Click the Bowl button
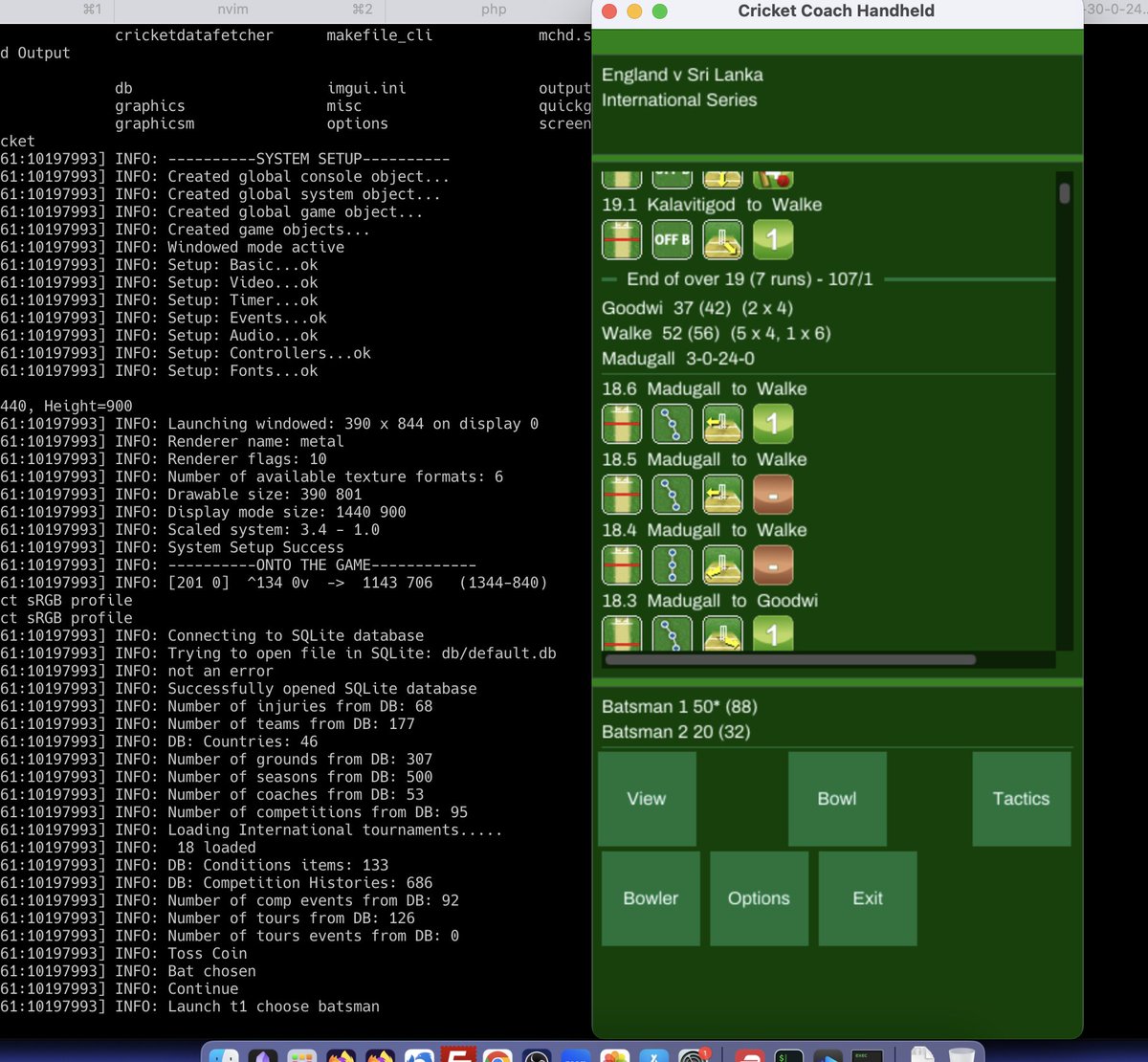 tap(837, 799)
